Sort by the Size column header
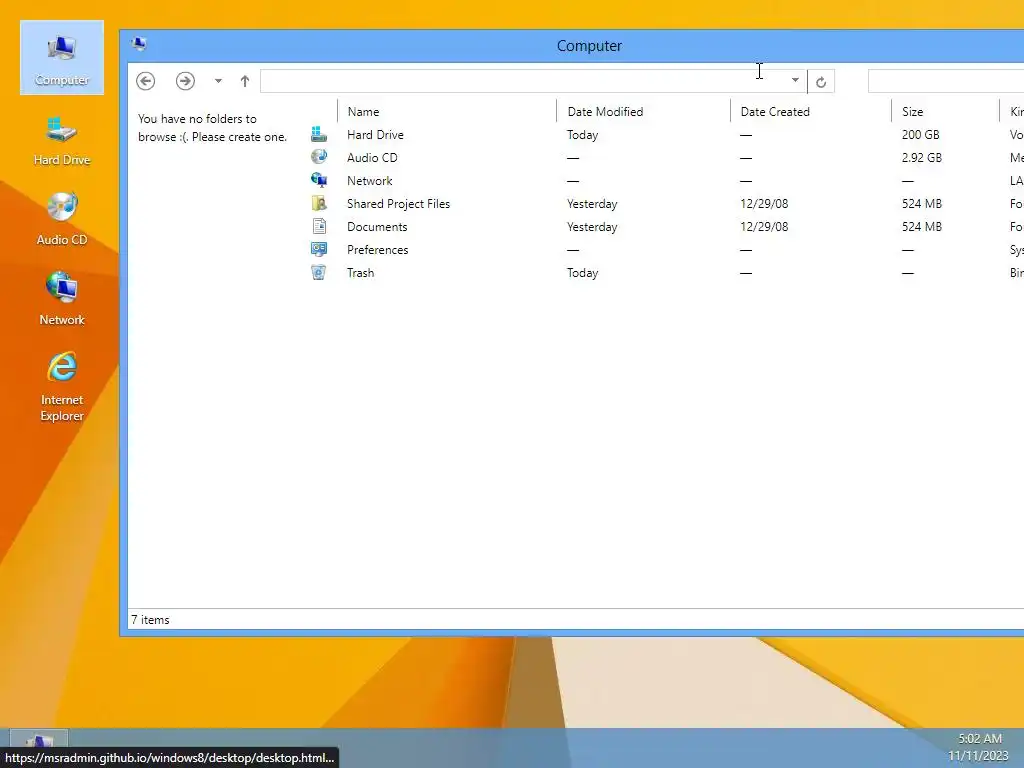This screenshot has height=768, width=1024. (912, 112)
